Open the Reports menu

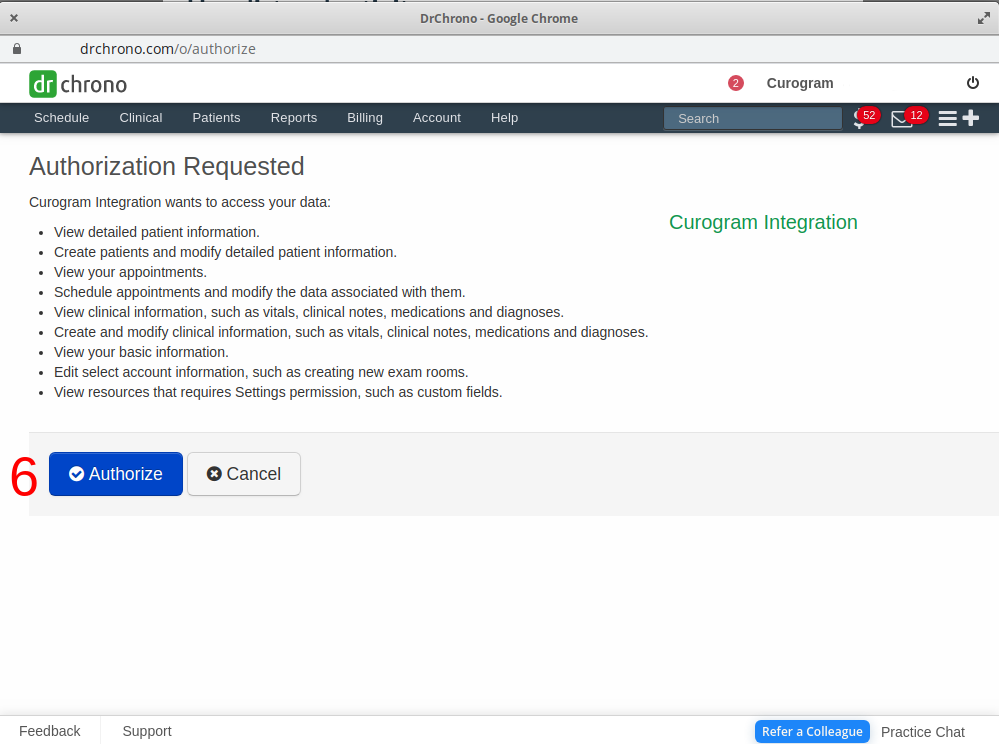coord(294,118)
